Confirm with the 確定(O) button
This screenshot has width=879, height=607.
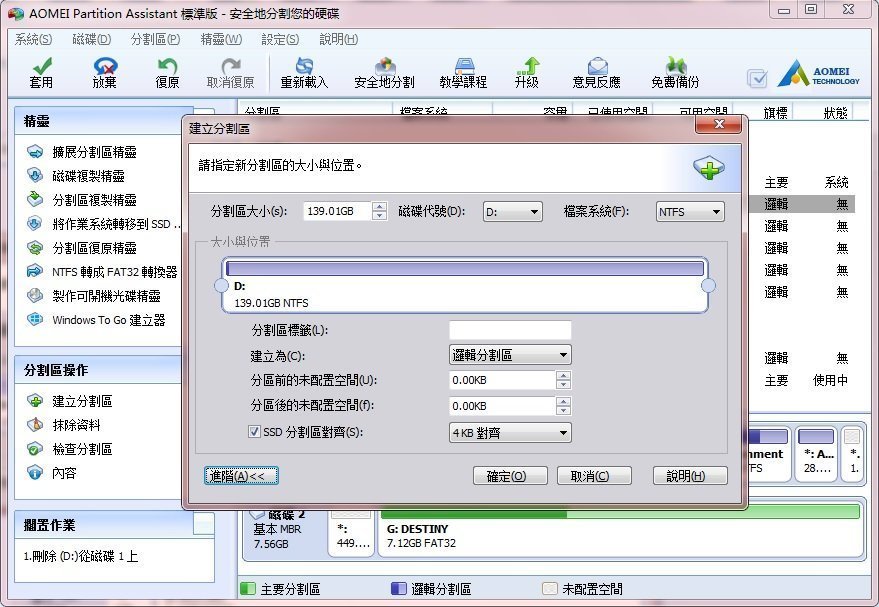click(x=510, y=476)
